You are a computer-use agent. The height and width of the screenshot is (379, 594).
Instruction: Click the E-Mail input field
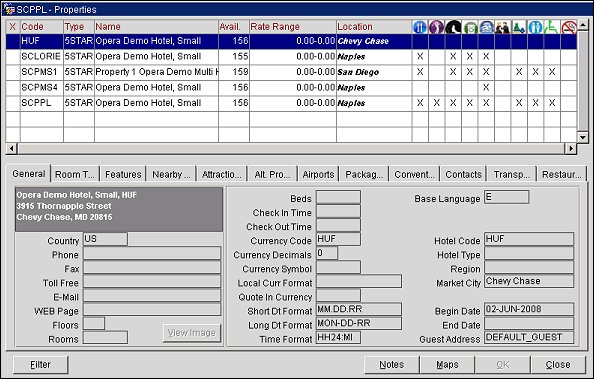(x=152, y=295)
